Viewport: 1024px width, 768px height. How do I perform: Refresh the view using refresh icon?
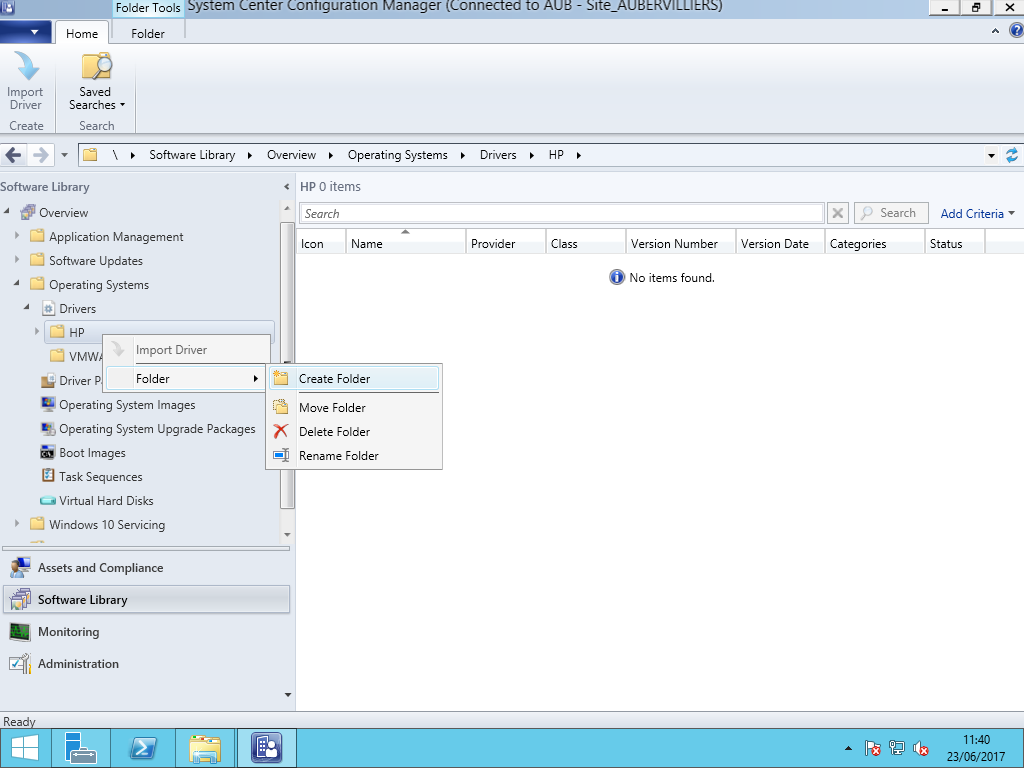tap(1012, 155)
